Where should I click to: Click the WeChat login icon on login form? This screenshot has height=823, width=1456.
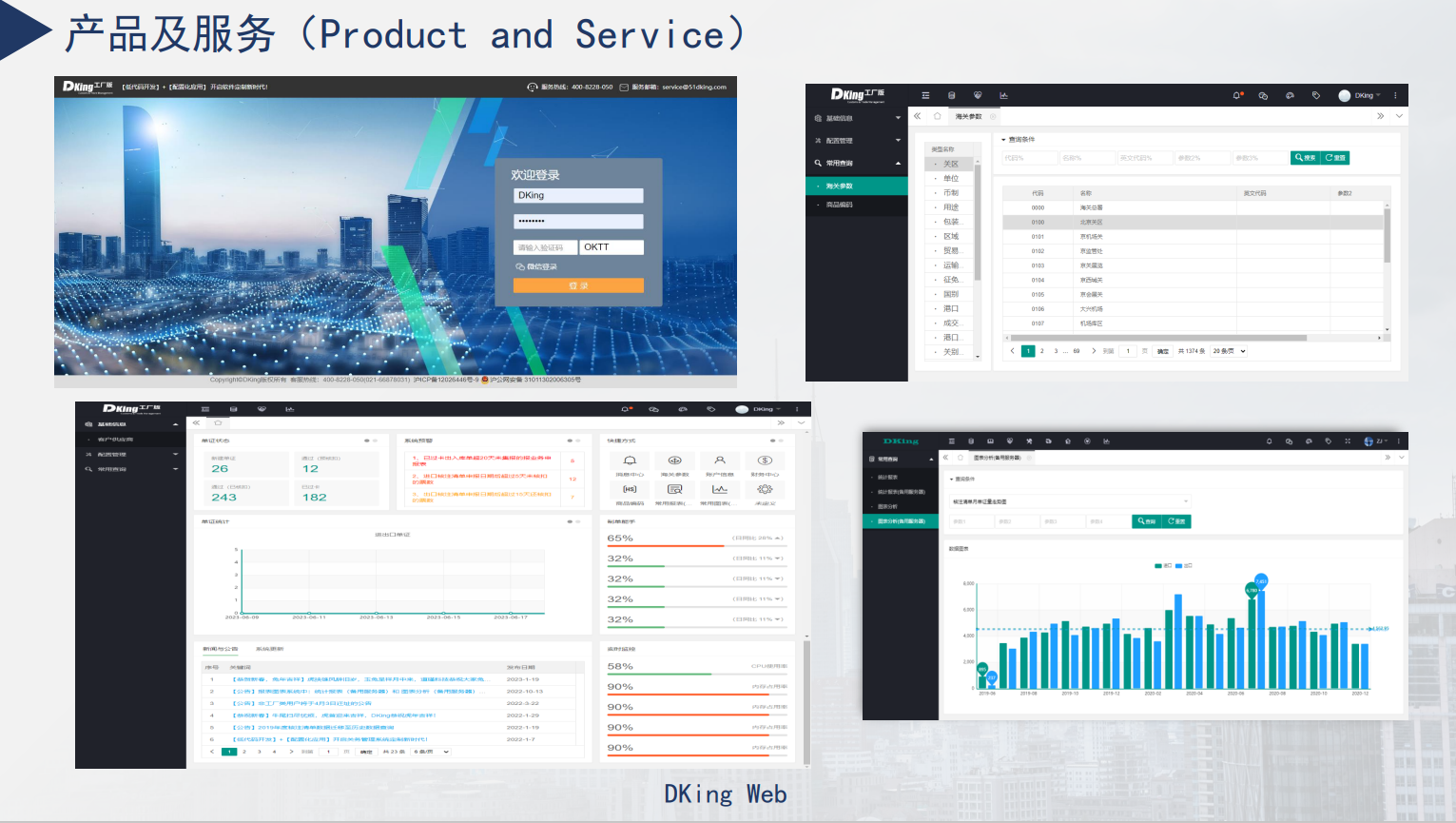click(520, 267)
